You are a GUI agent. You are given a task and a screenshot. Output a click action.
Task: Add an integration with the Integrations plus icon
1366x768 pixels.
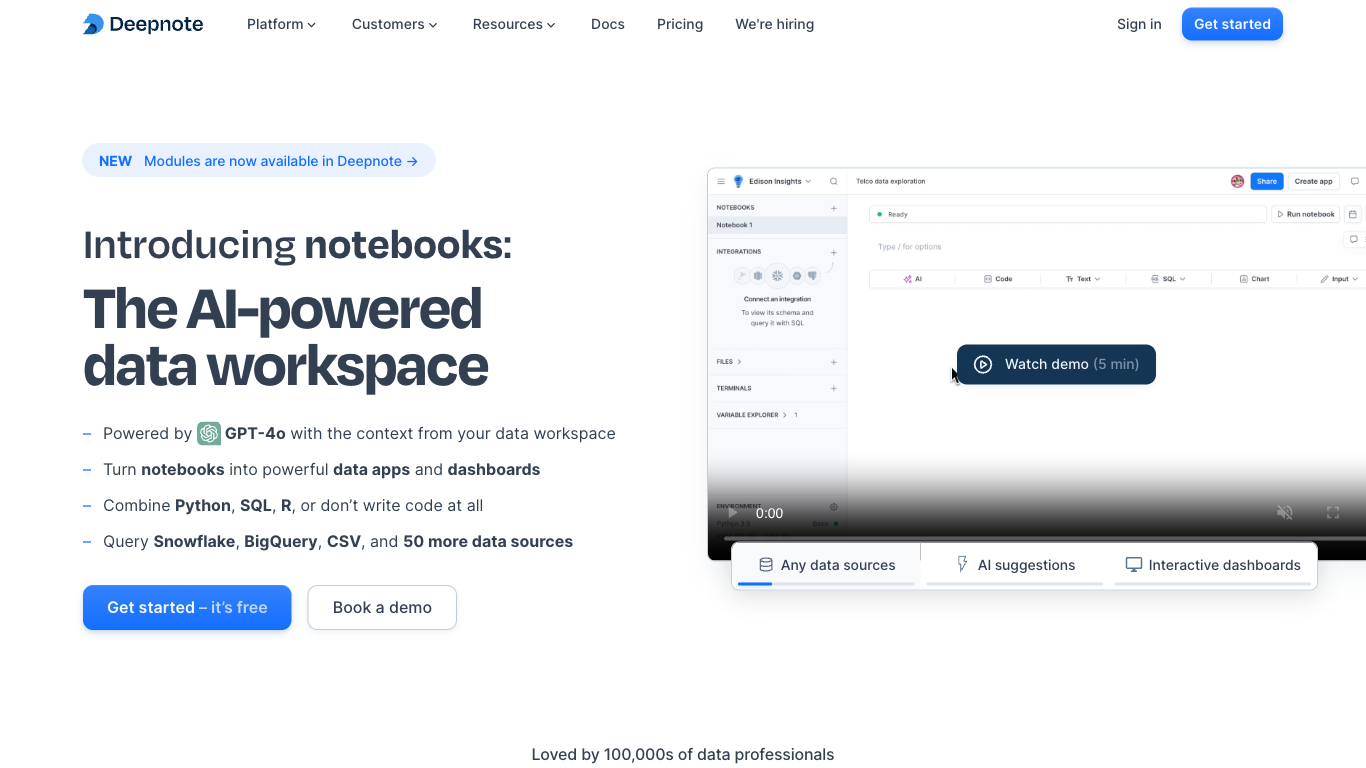[834, 252]
